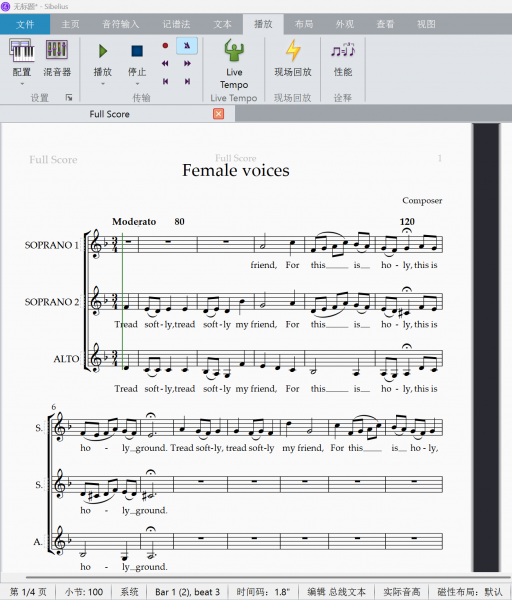The width and height of the screenshot is (512, 600).
Task: Click the 磁性布局: 默认 status entry
Action: click(470, 592)
